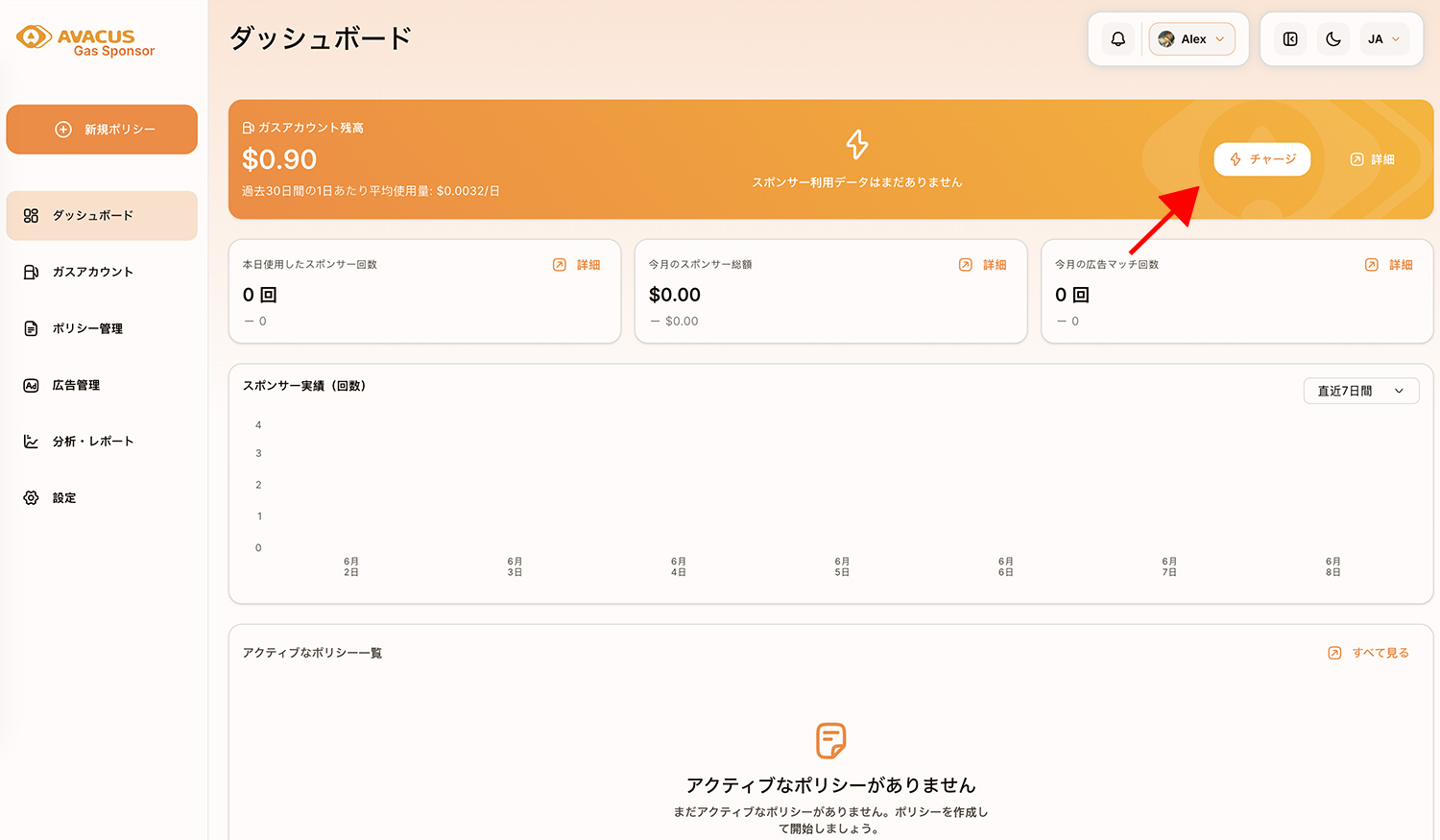Click the 今月の広告マッチ回数 label

(1107, 265)
